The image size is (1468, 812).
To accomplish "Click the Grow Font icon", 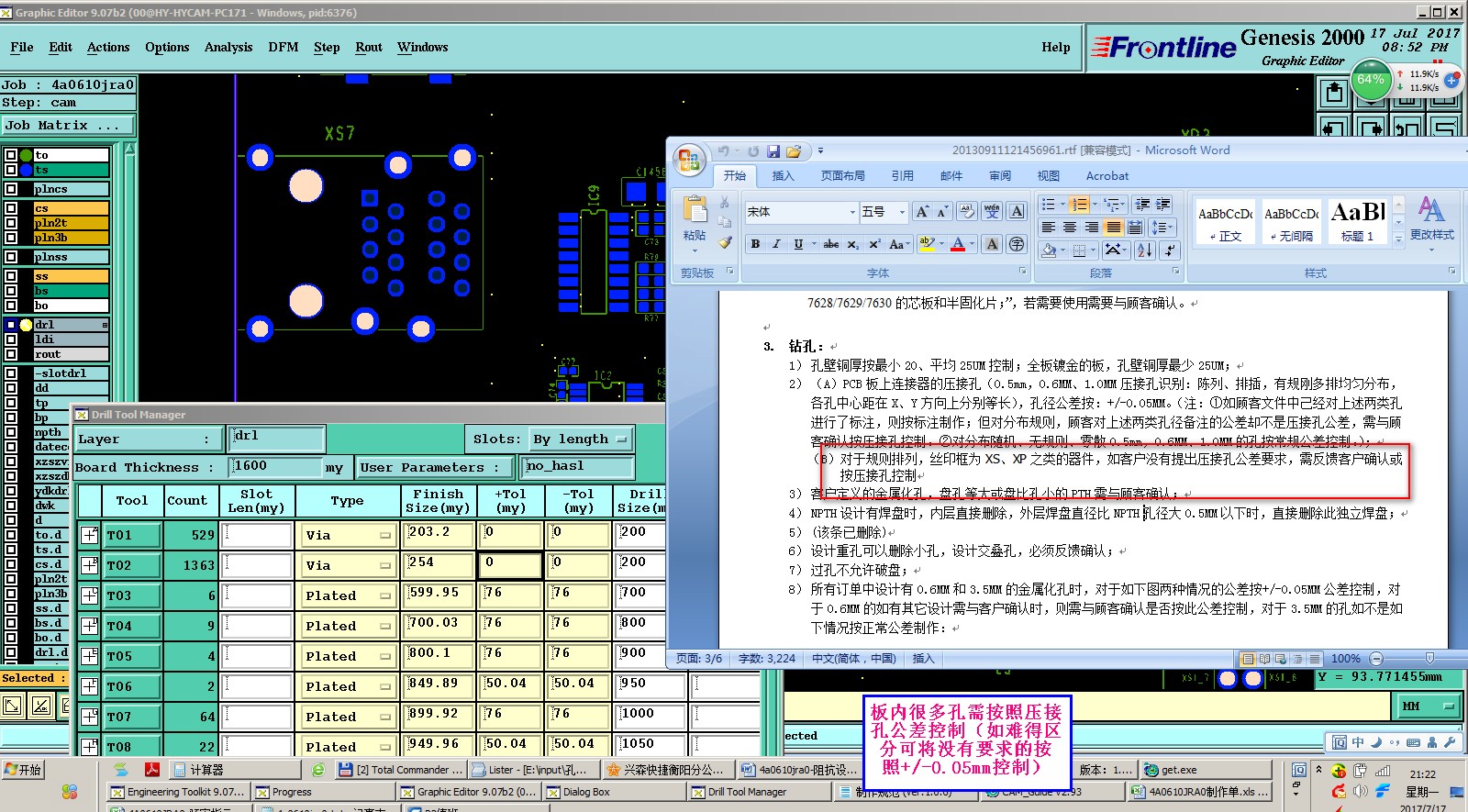I will pyautogui.click(x=922, y=212).
